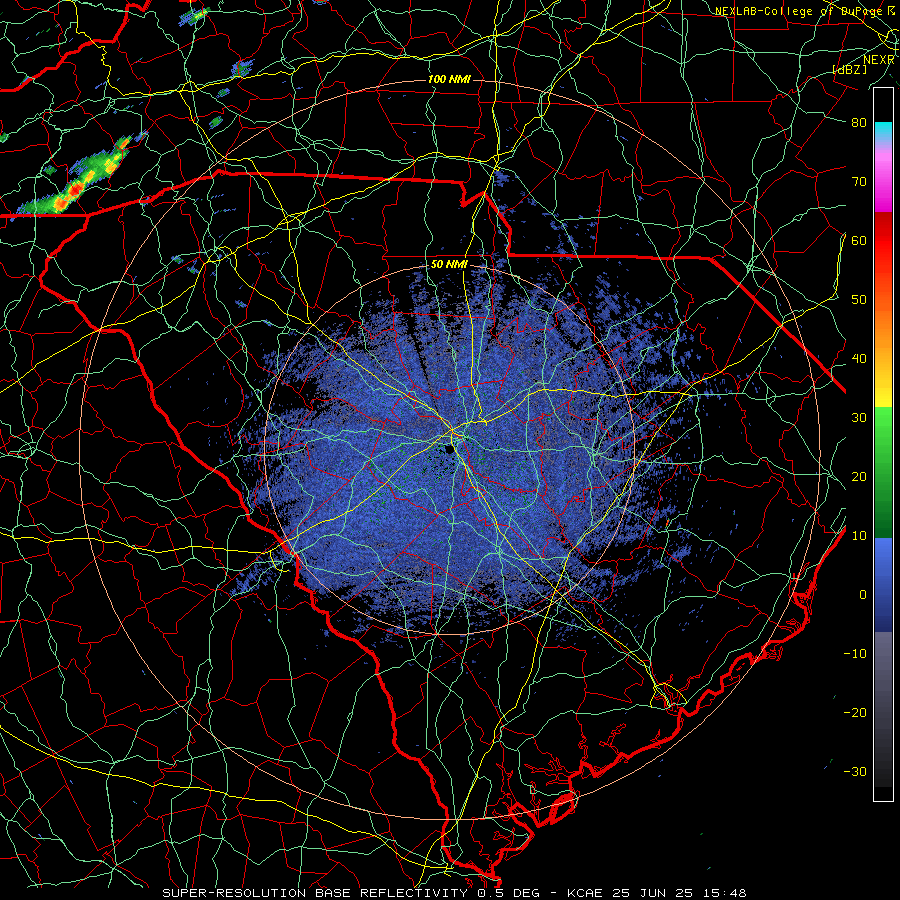Click the 80 value on the dBZ scale
This screenshot has width=900, height=900.
[x=859, y=122]
